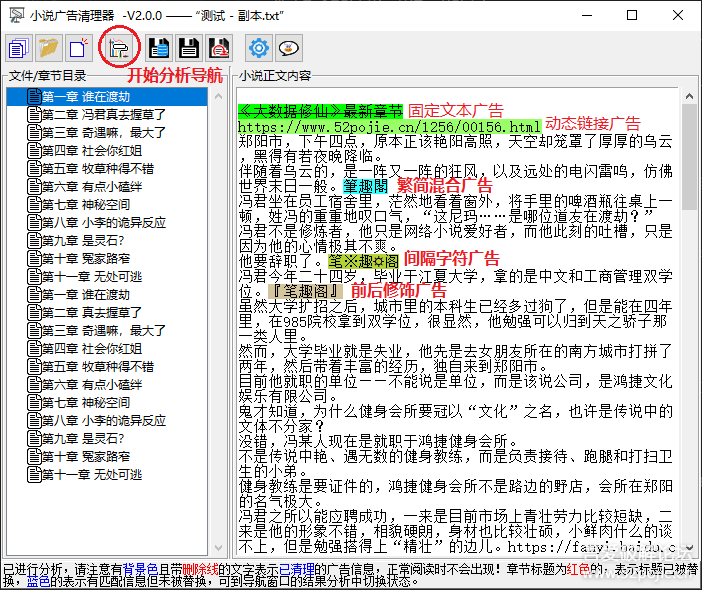Maximize the 小说广告清理器 window
Screen dimensions: 702x590
tap(632, 15)
